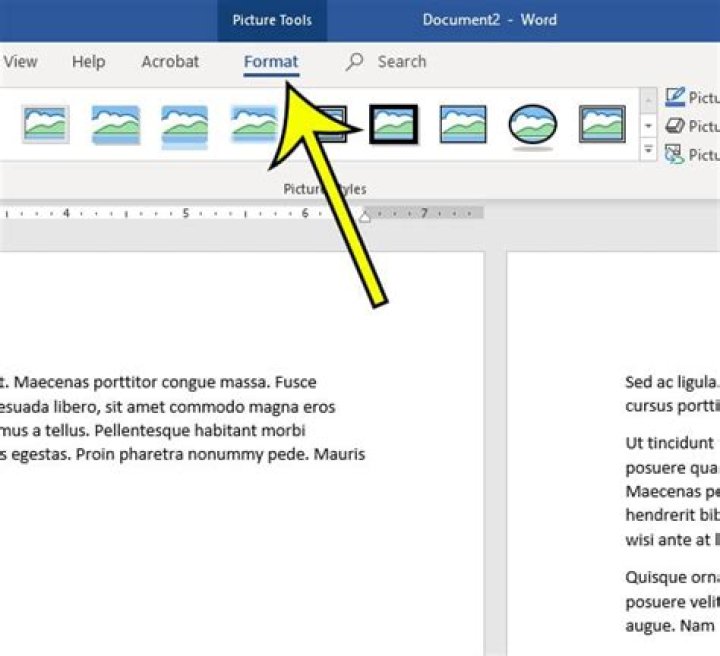Switch to the View tab

[20, 62]
